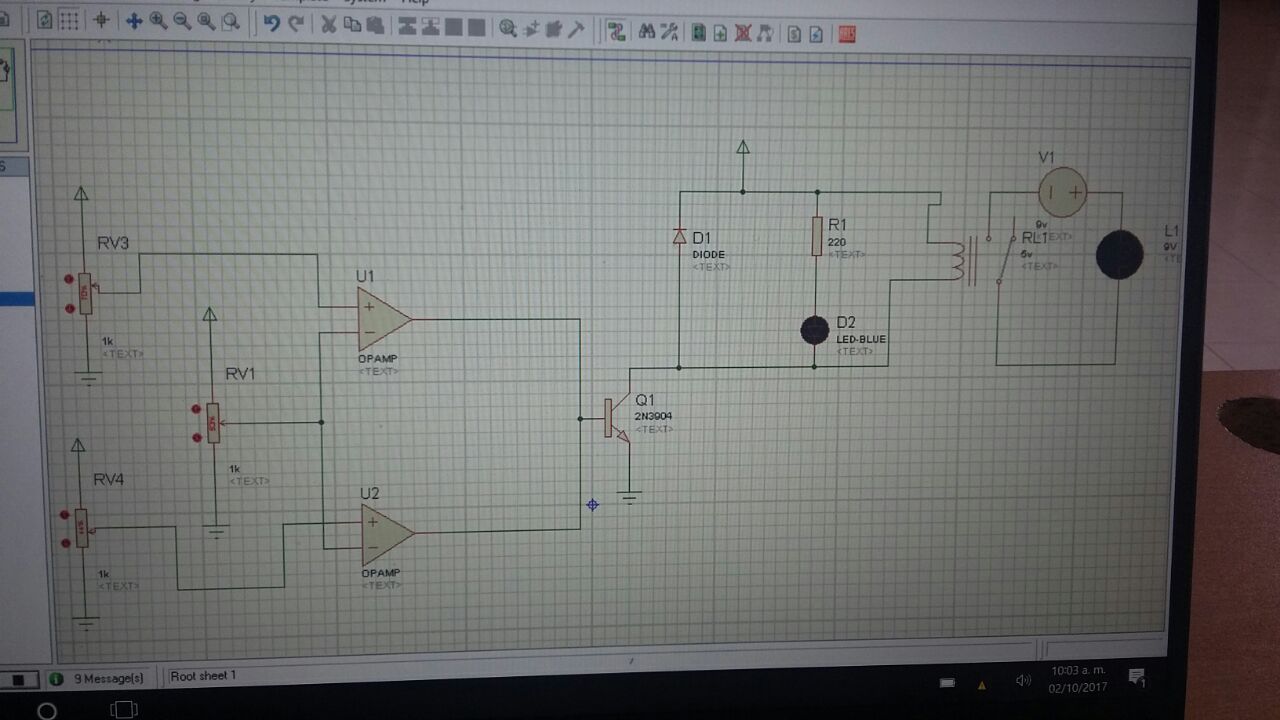The width and height of the screenshot is (1280, 720).
Task: Select transistor Q1 2N3904
Action: (x=616, y=418)
